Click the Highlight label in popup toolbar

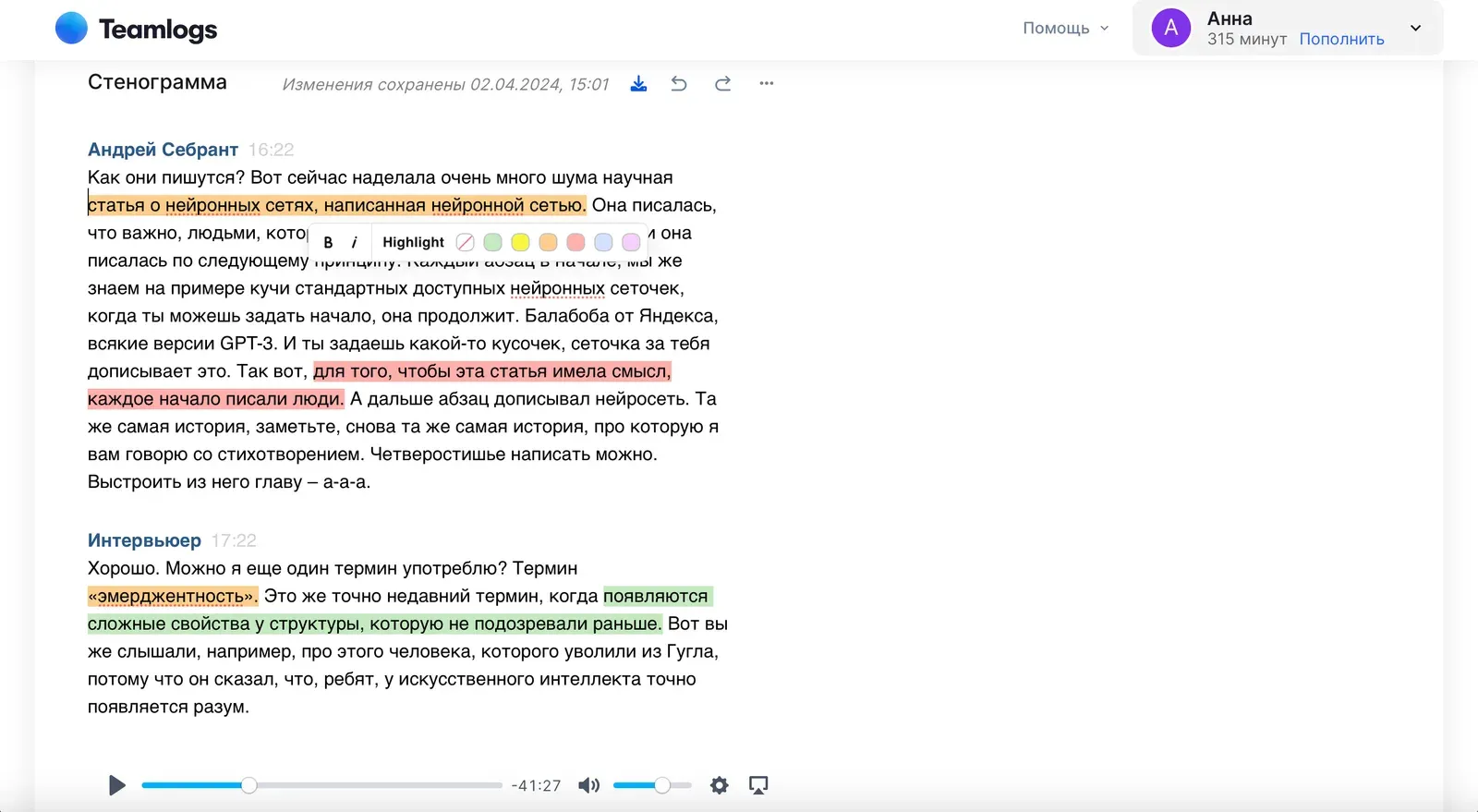tap(413, 242)
